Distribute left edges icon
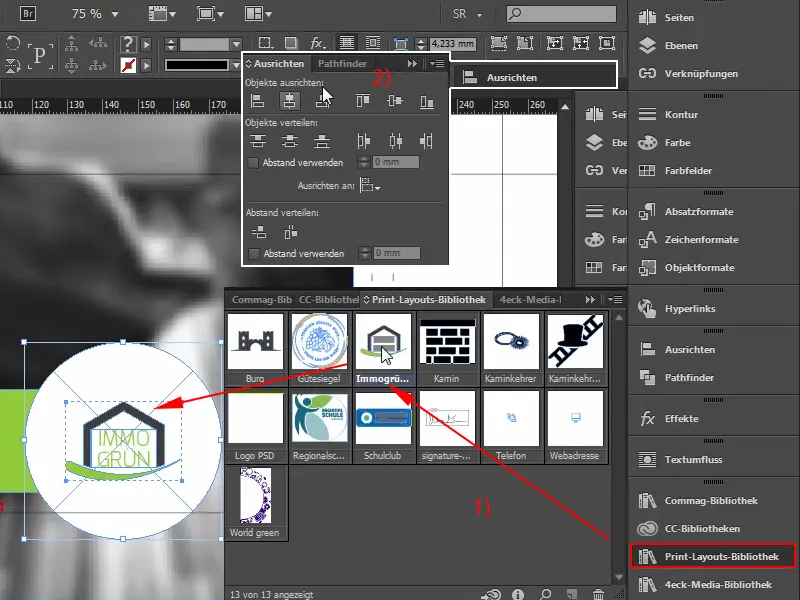Viewport: 800px width, 600px height. pyautogui.click(x=364, y=141)
